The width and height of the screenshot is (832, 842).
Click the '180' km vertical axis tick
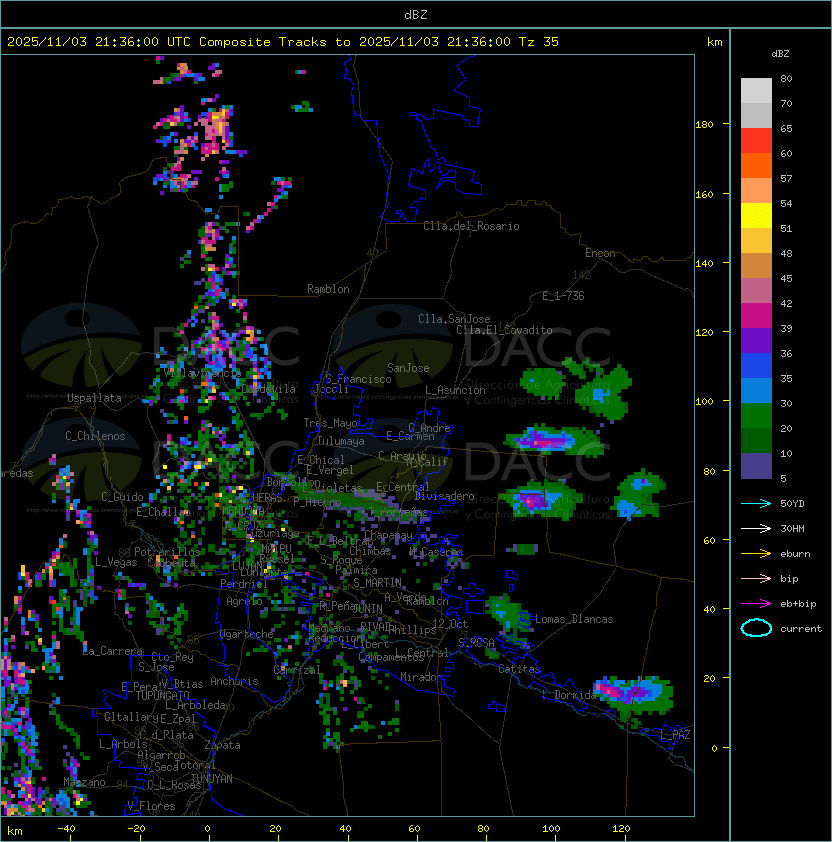click(704, 125)
